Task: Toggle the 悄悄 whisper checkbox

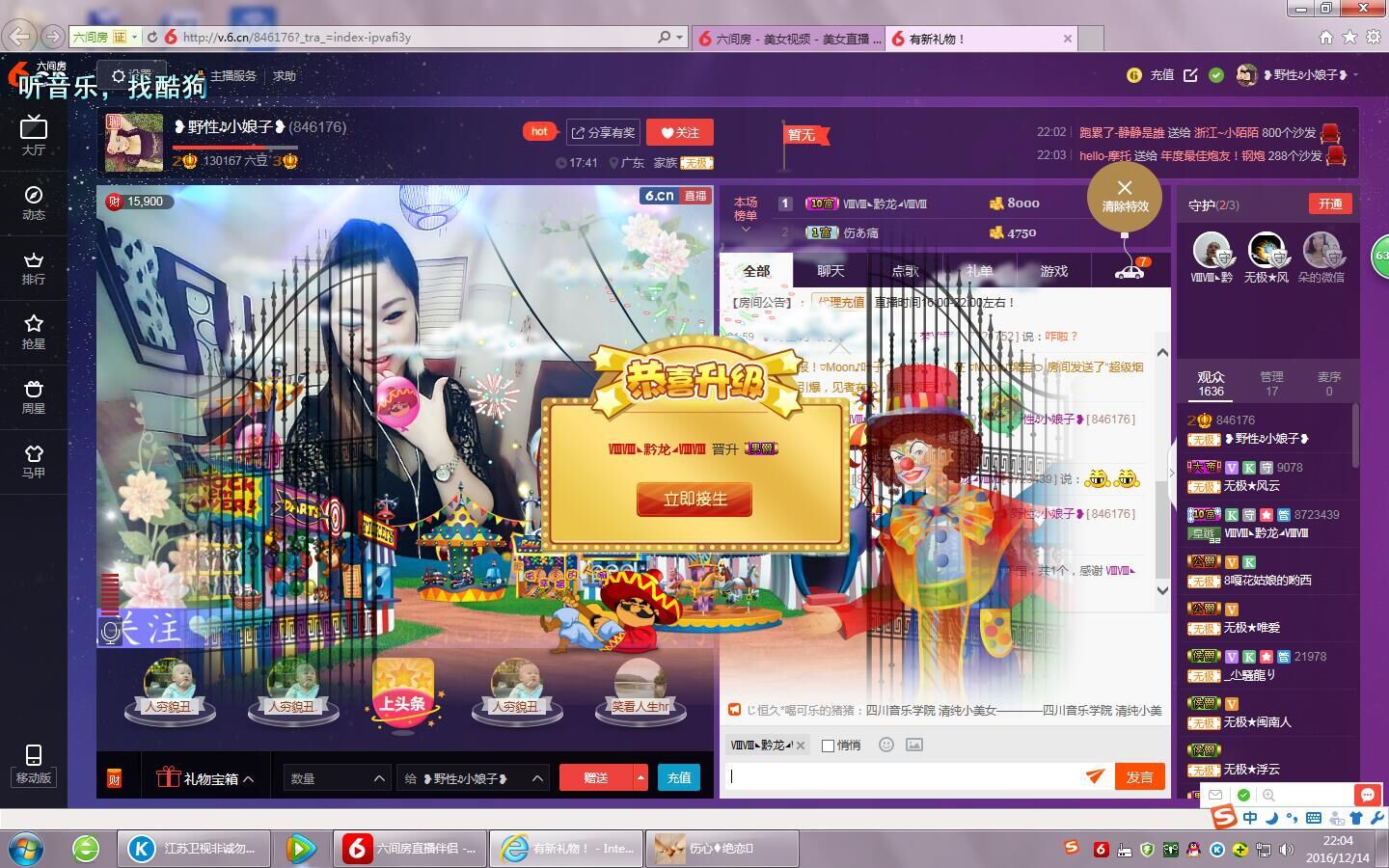Action: [x=828, y=746]
